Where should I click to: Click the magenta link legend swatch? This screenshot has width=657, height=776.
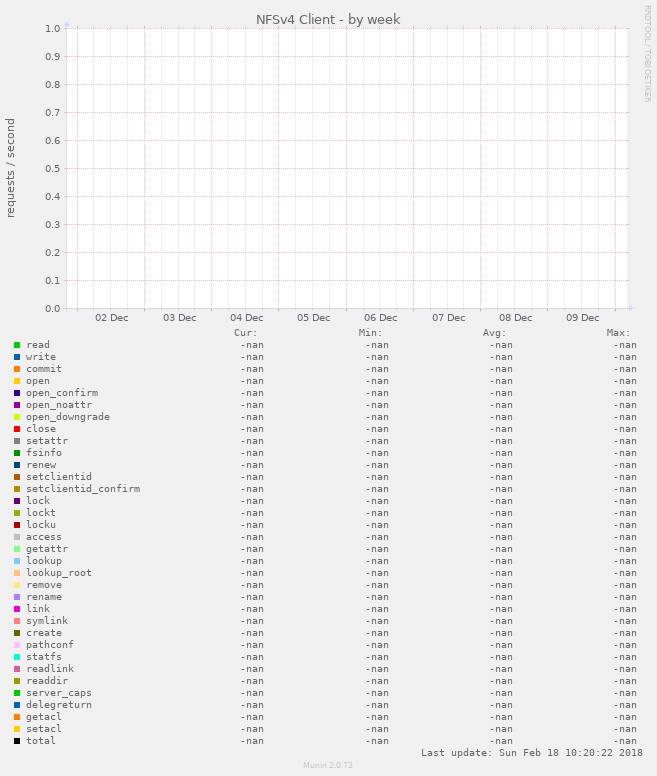pyautogui.click(x=17, y=609)
